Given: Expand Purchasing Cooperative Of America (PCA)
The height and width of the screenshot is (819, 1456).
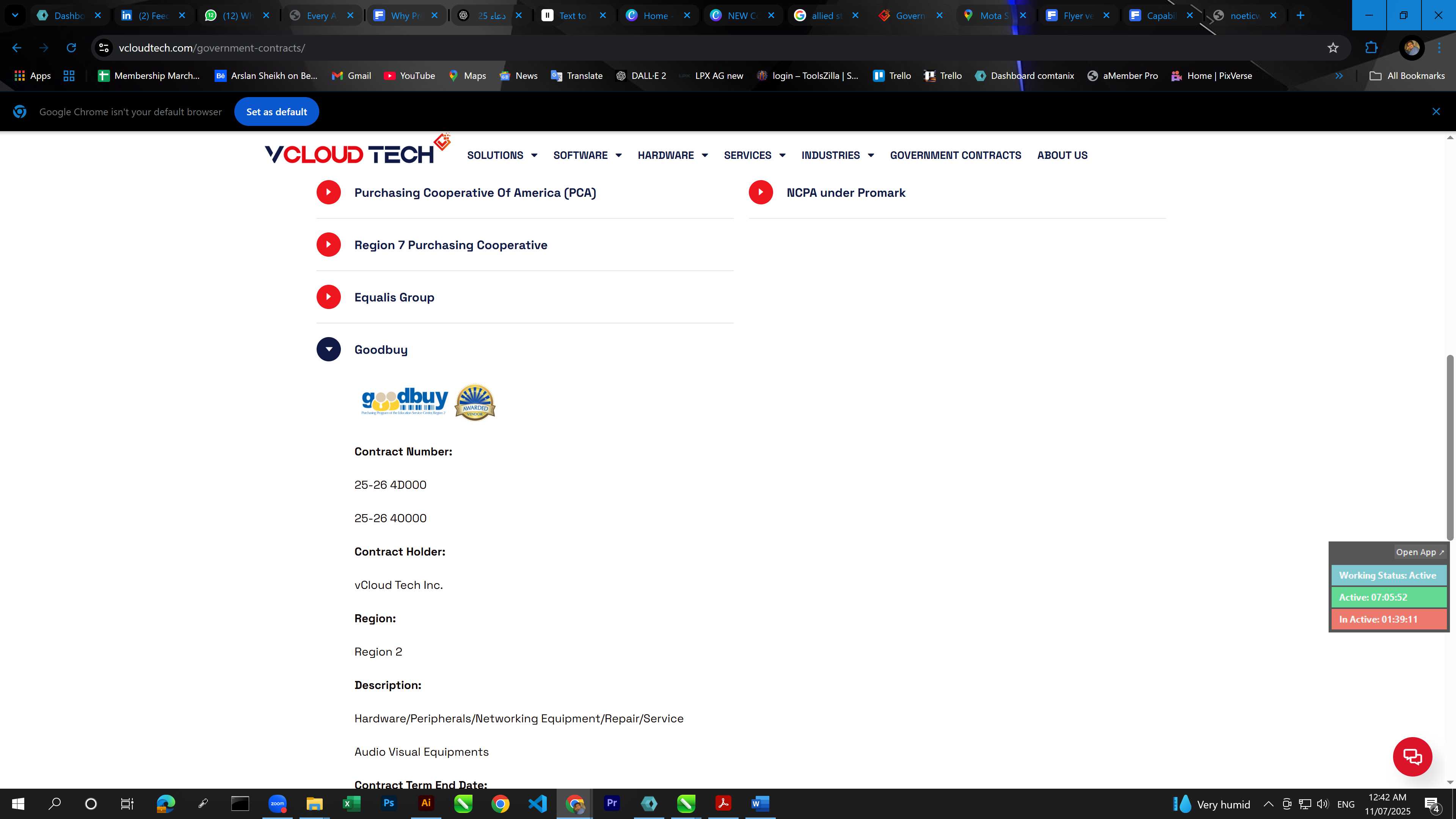Looking at the screenshot, I should click(x=328, y=192).
